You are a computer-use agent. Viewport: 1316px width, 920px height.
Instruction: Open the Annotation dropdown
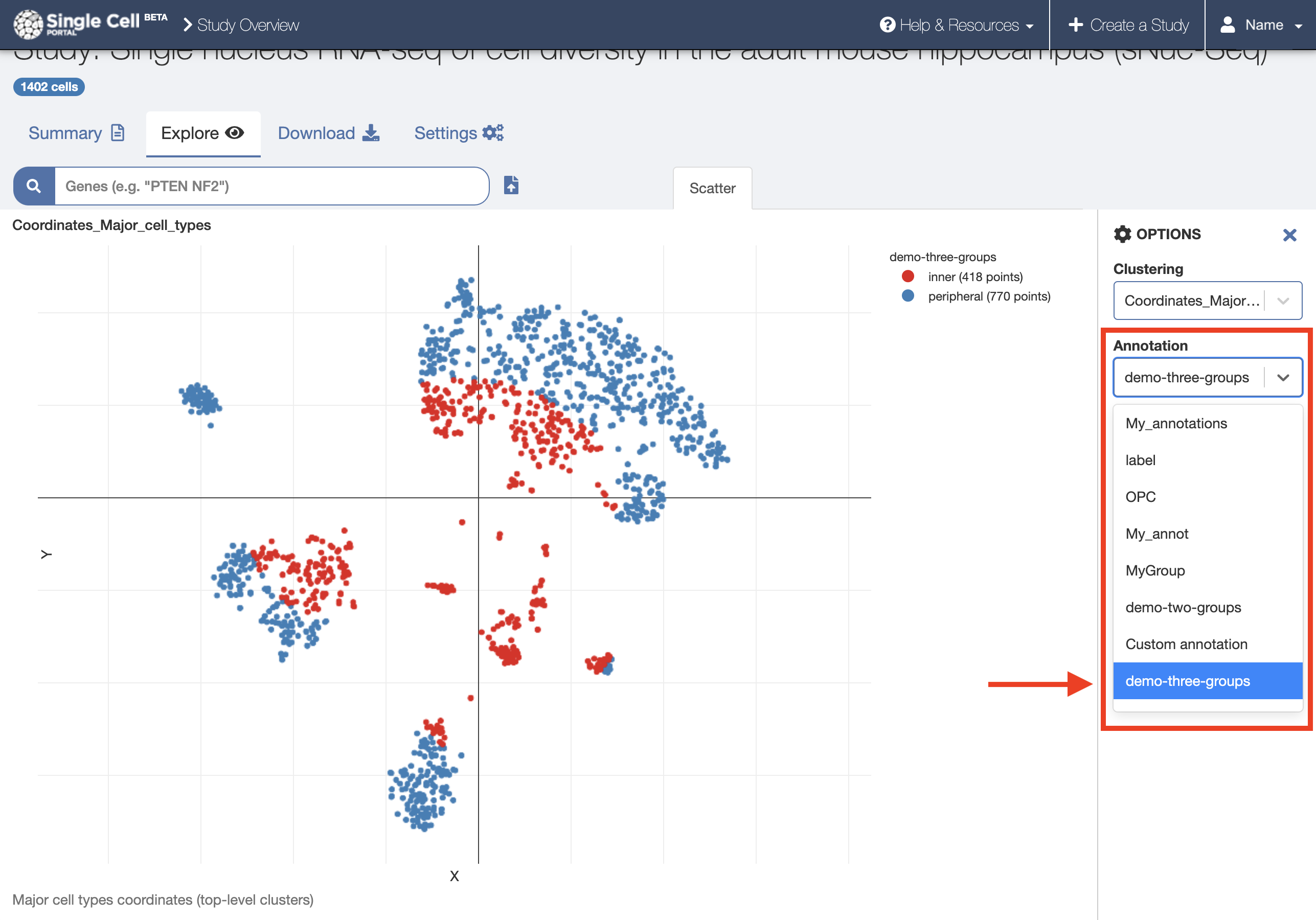click(x=1208, y=377)
